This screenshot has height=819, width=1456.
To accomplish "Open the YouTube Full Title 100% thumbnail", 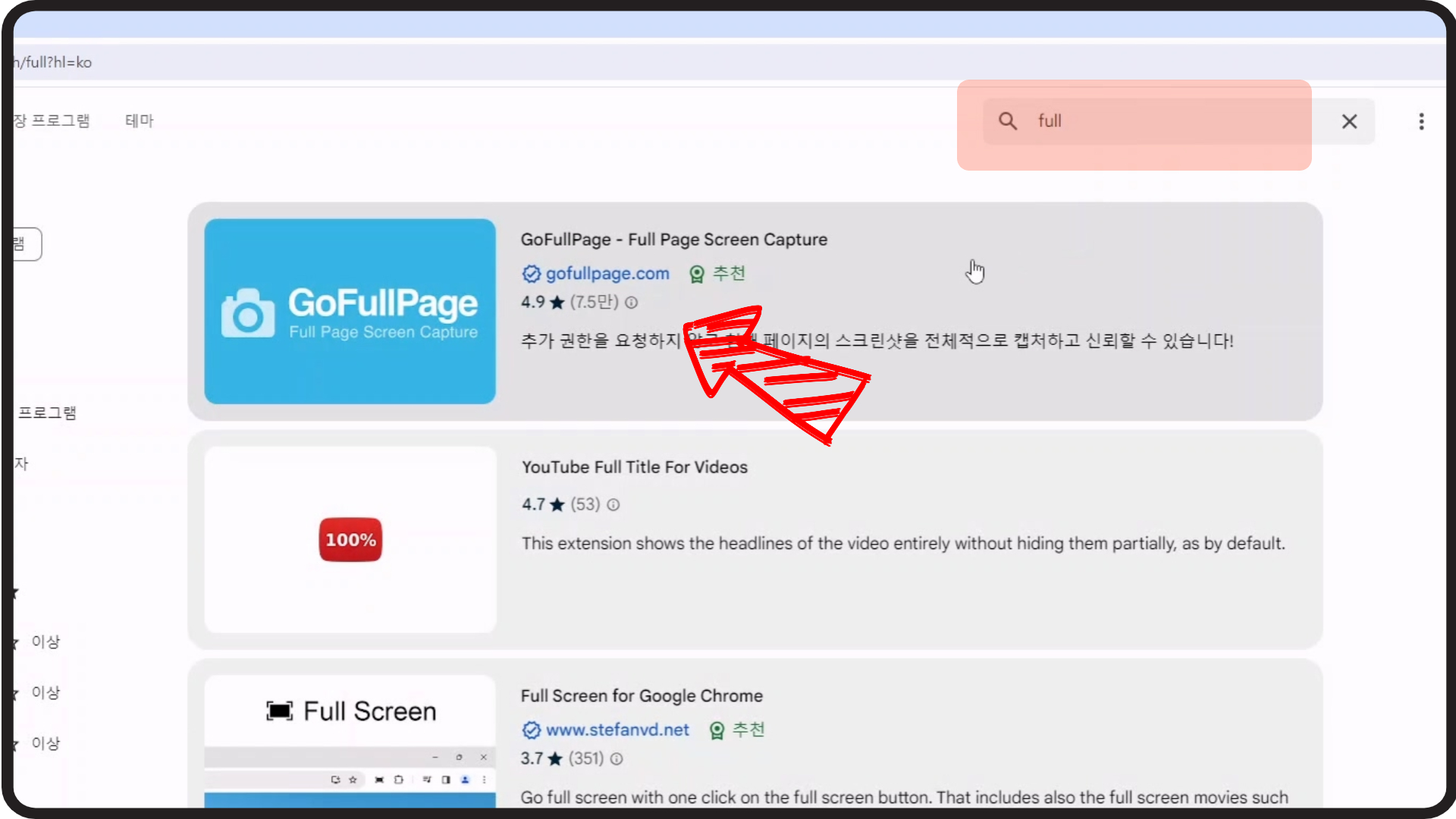I will (350, 539).
